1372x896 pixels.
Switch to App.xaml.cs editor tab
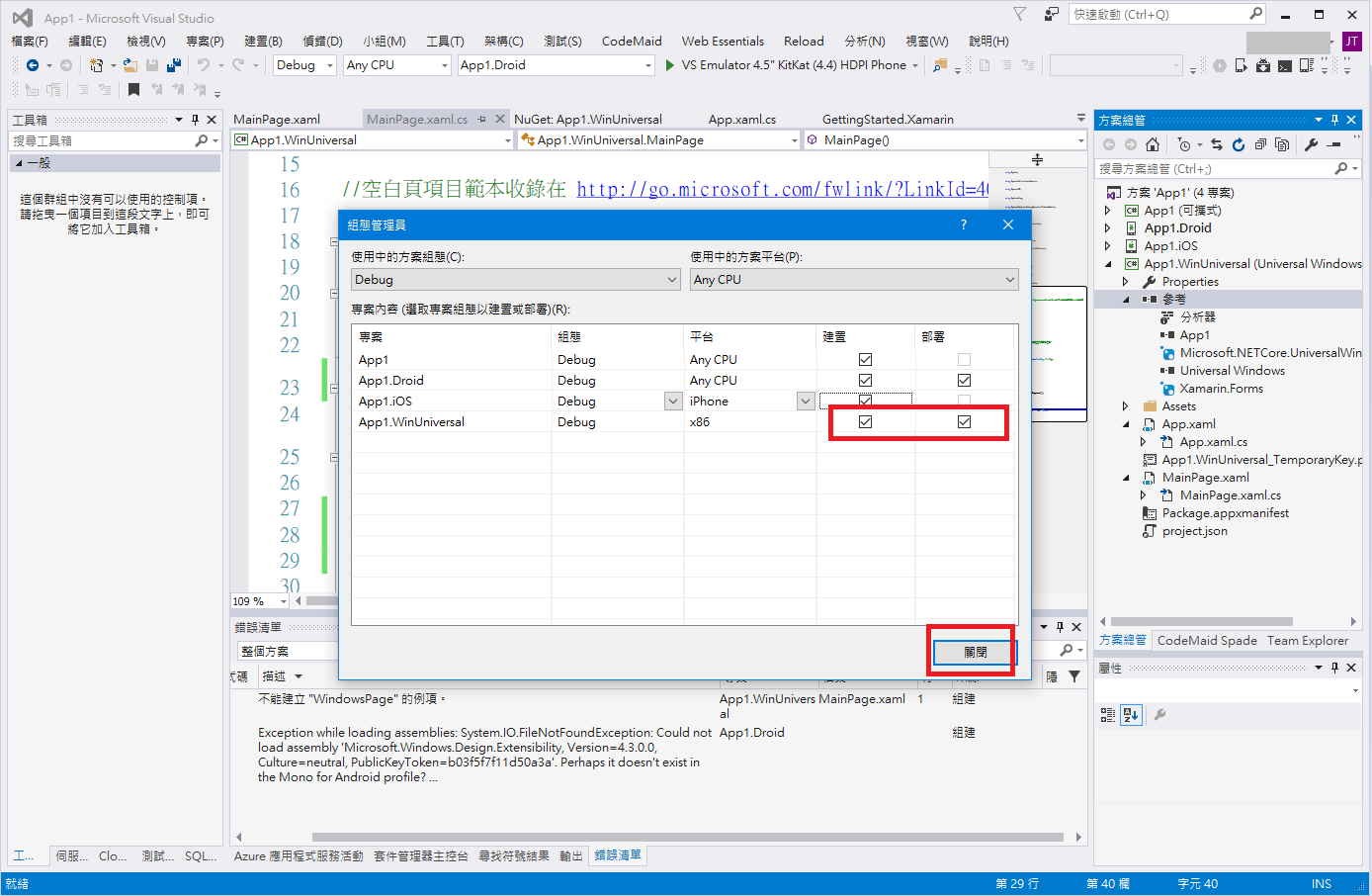[x=742, y=120]
